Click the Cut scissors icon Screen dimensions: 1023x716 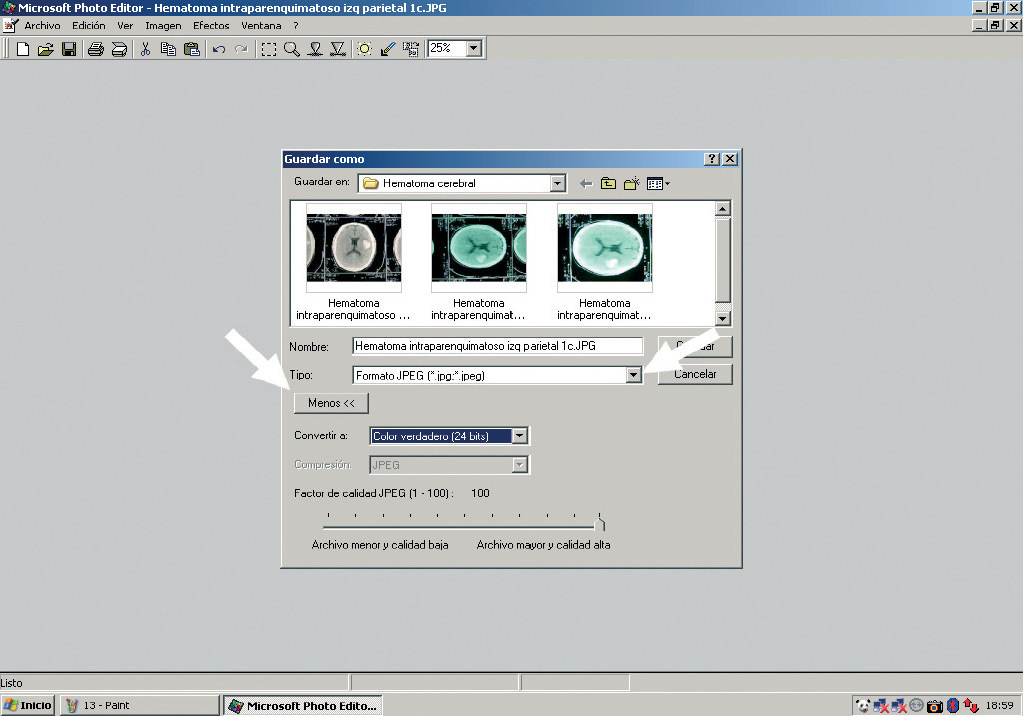point(145,49)
